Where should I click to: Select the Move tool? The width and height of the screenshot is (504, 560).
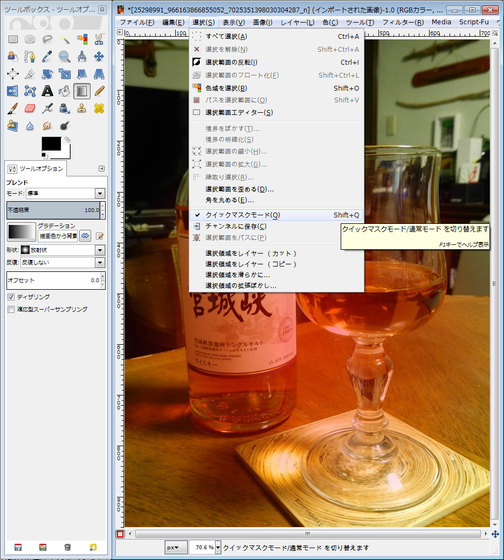pos(99,56)
